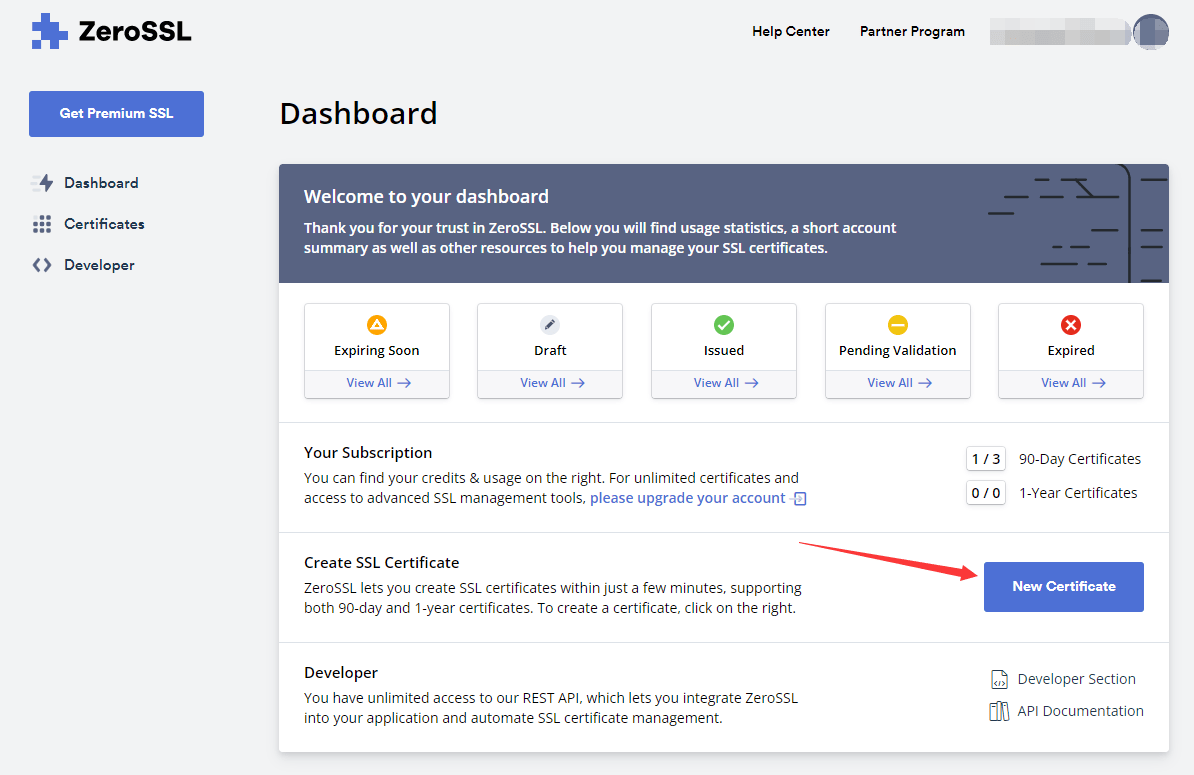Click the orange Expiring Soon warning icon
Viewport: 1194px width, 775px height.
tap(377, 325)
